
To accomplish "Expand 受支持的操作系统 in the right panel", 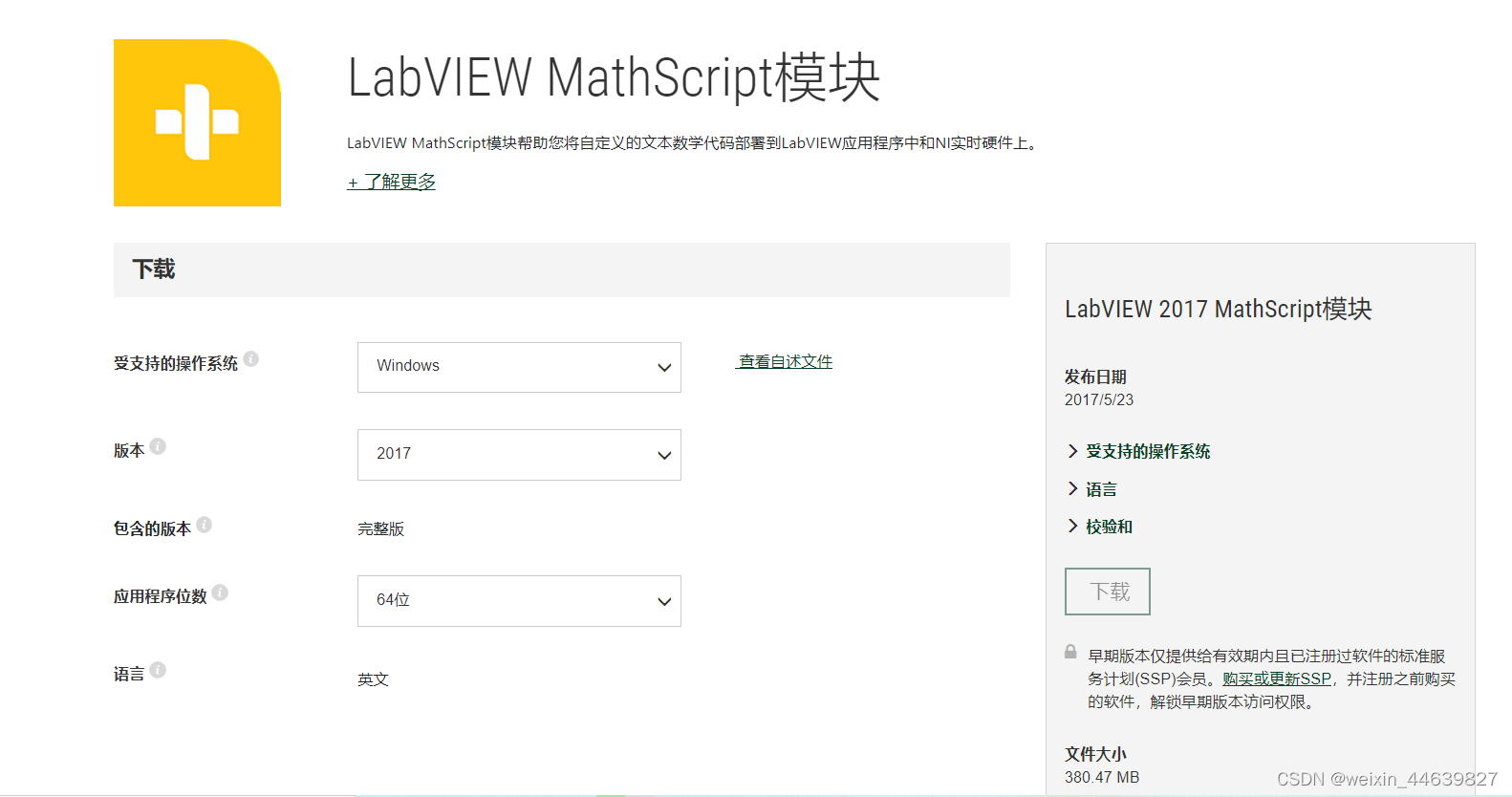I will [x=1138, y=451].
